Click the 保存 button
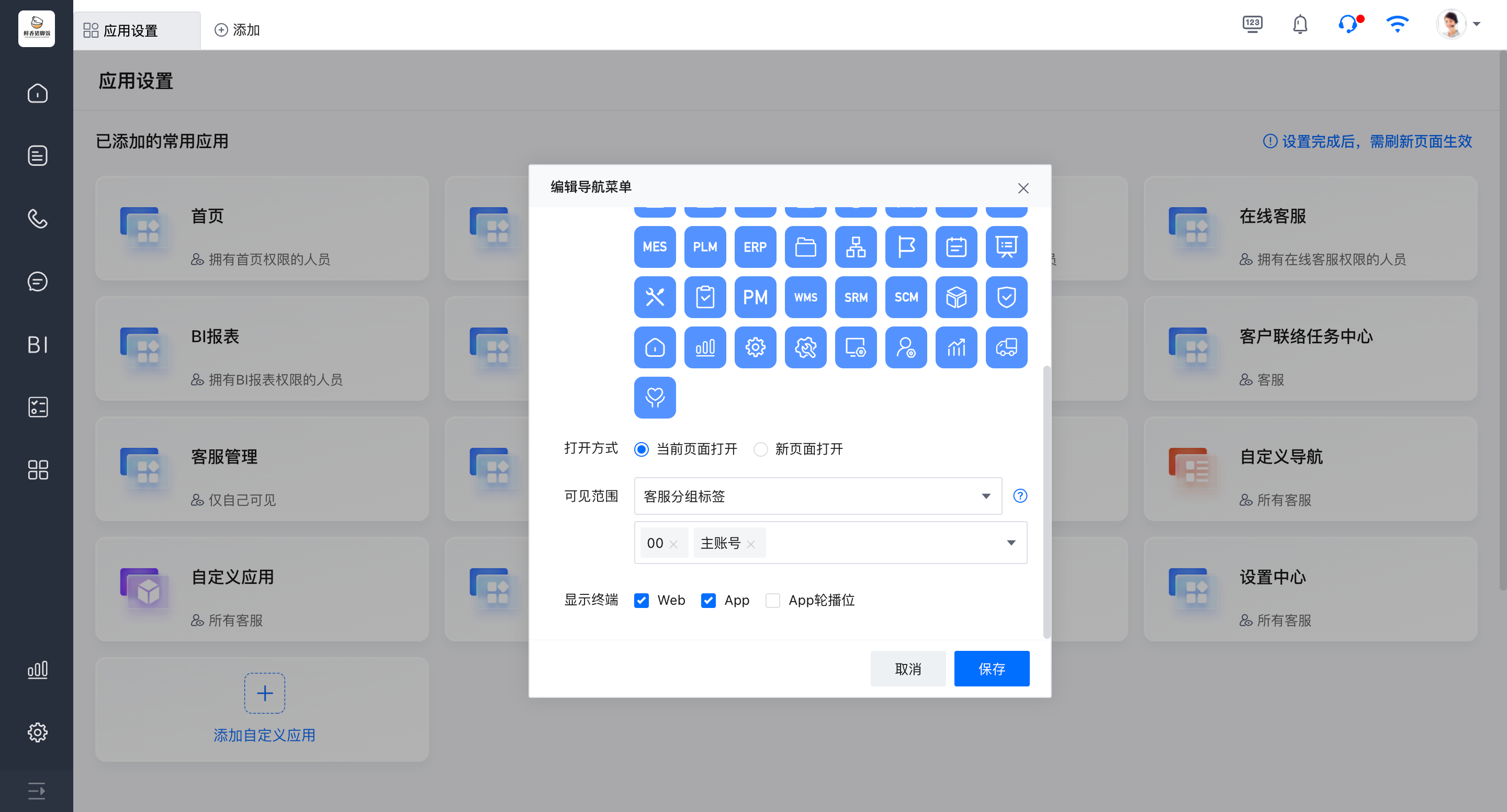The height and width of the screenshot is (812, 1507). pyautogui.click(x=992, y=669)
